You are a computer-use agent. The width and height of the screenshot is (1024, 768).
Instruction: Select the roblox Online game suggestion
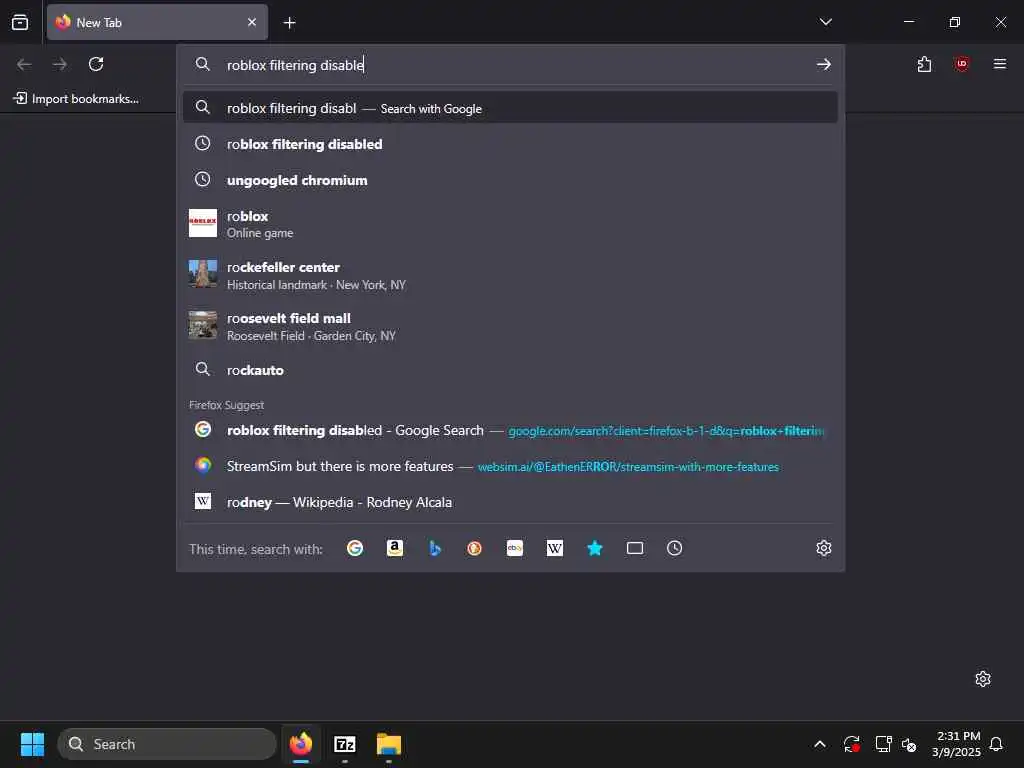tap(510, 223)
